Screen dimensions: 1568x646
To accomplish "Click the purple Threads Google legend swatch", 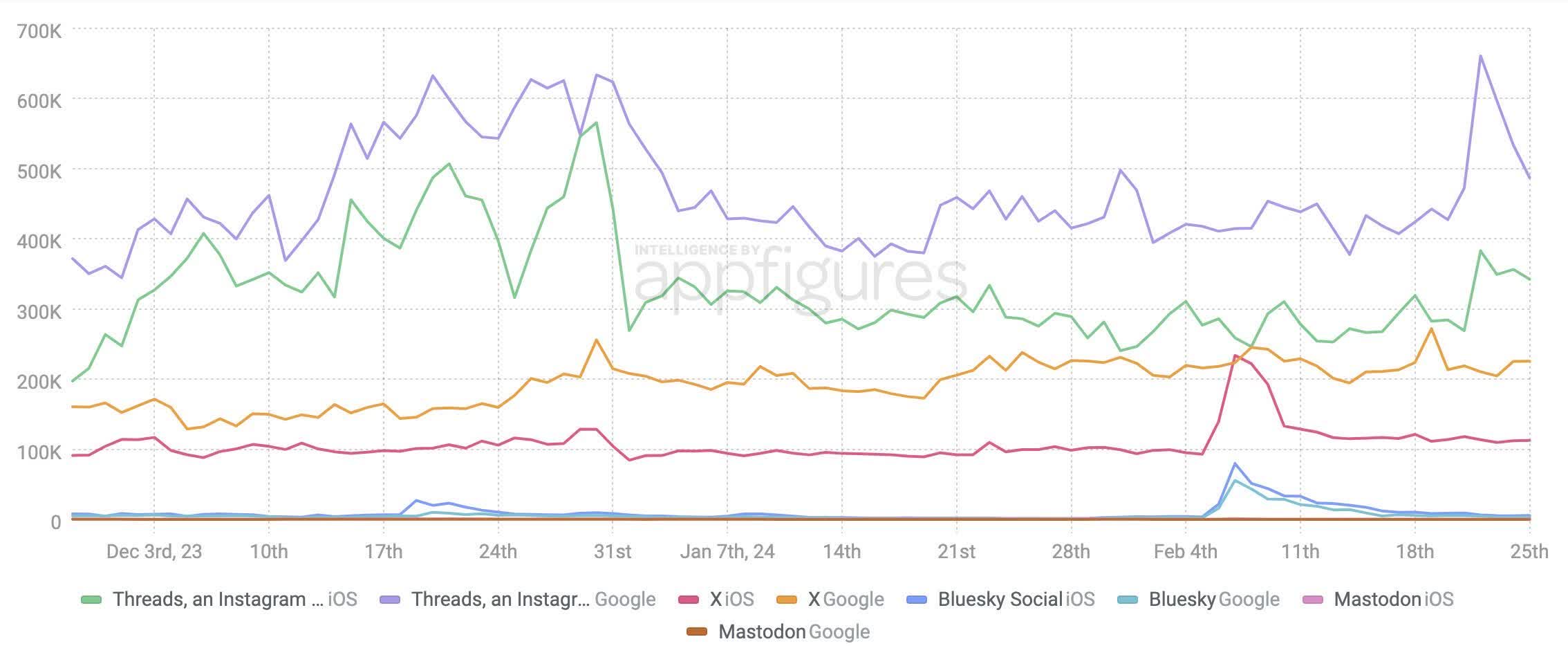I will pyautogui.click(x=391, y=600).
